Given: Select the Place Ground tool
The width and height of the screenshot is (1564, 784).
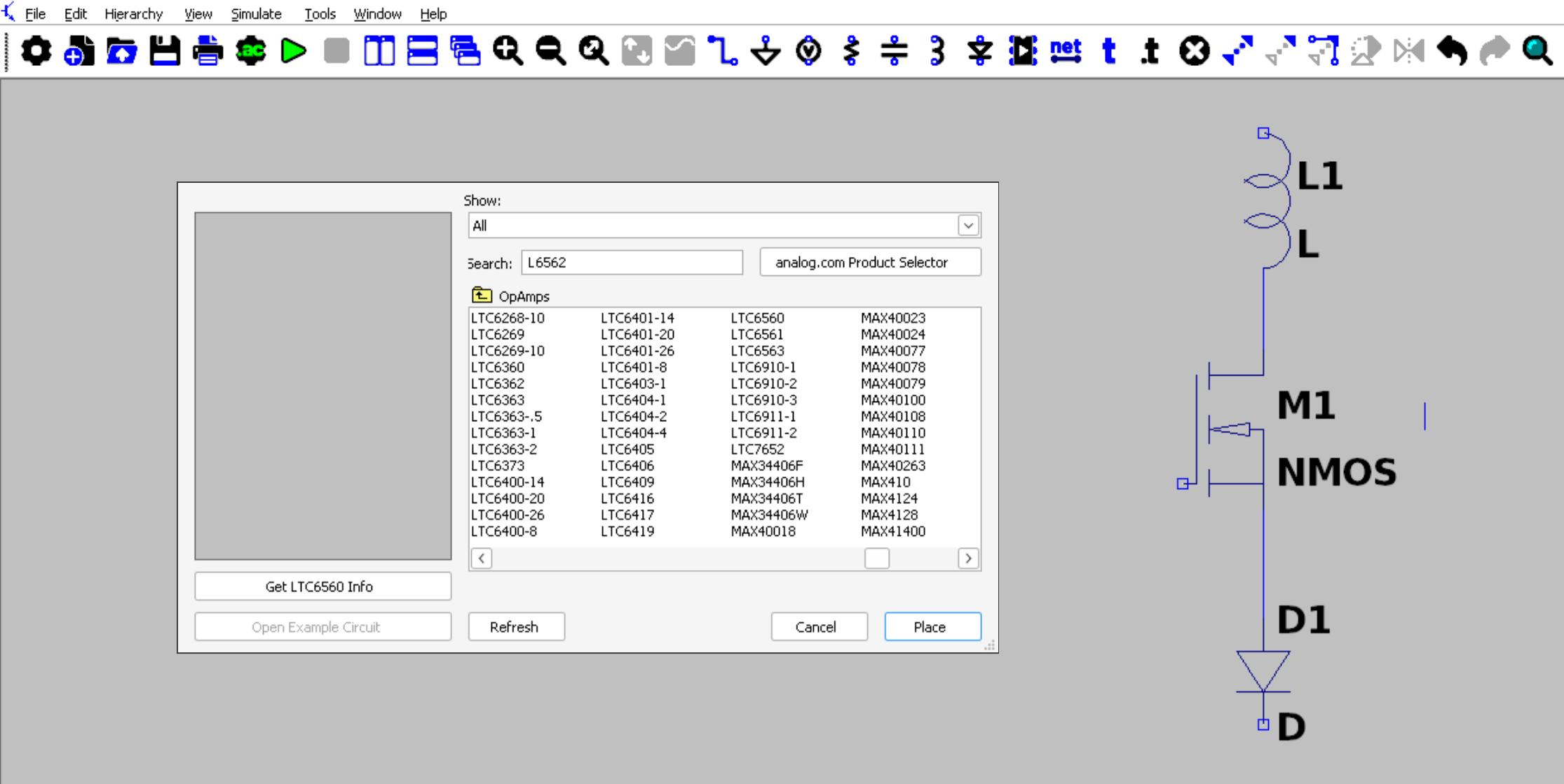Looking at the screenshot, I should click(765, 51).
